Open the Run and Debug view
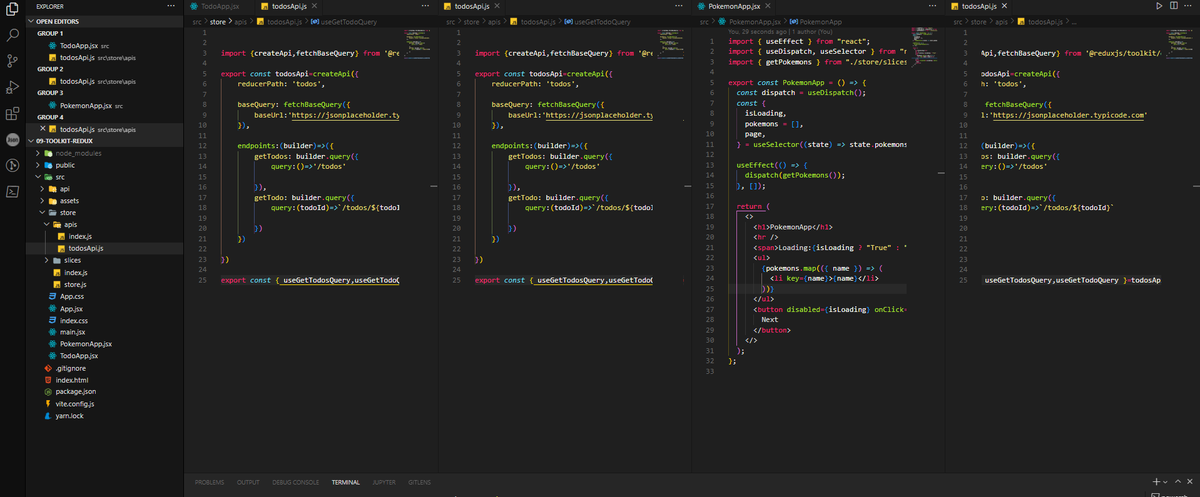The image size is (1200, 497). coord(13,88)
